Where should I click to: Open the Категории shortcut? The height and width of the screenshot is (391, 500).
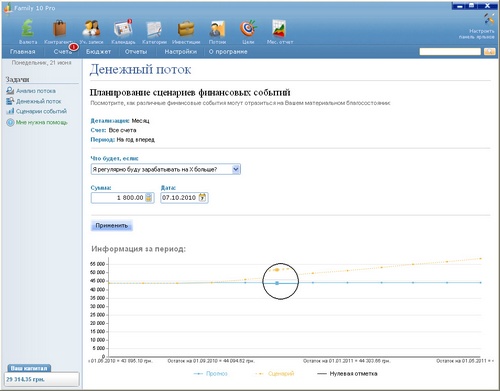[154, 32]
